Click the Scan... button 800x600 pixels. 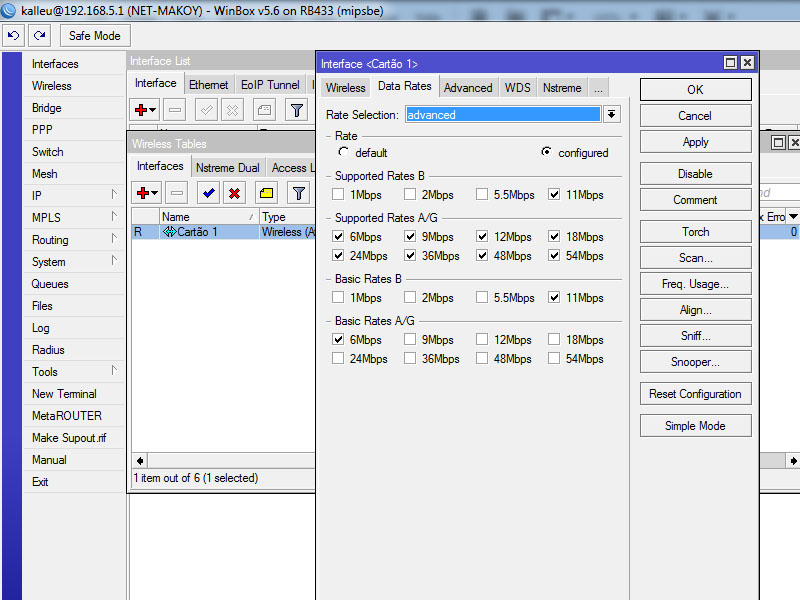(695, 258)
